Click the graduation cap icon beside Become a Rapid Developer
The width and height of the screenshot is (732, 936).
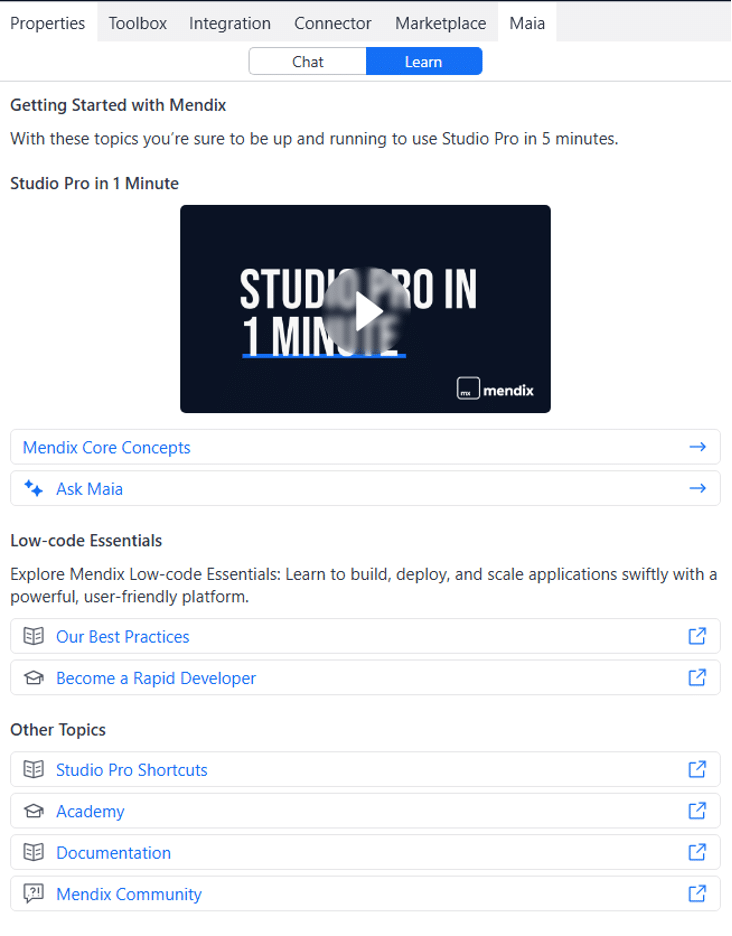(33, 678)
